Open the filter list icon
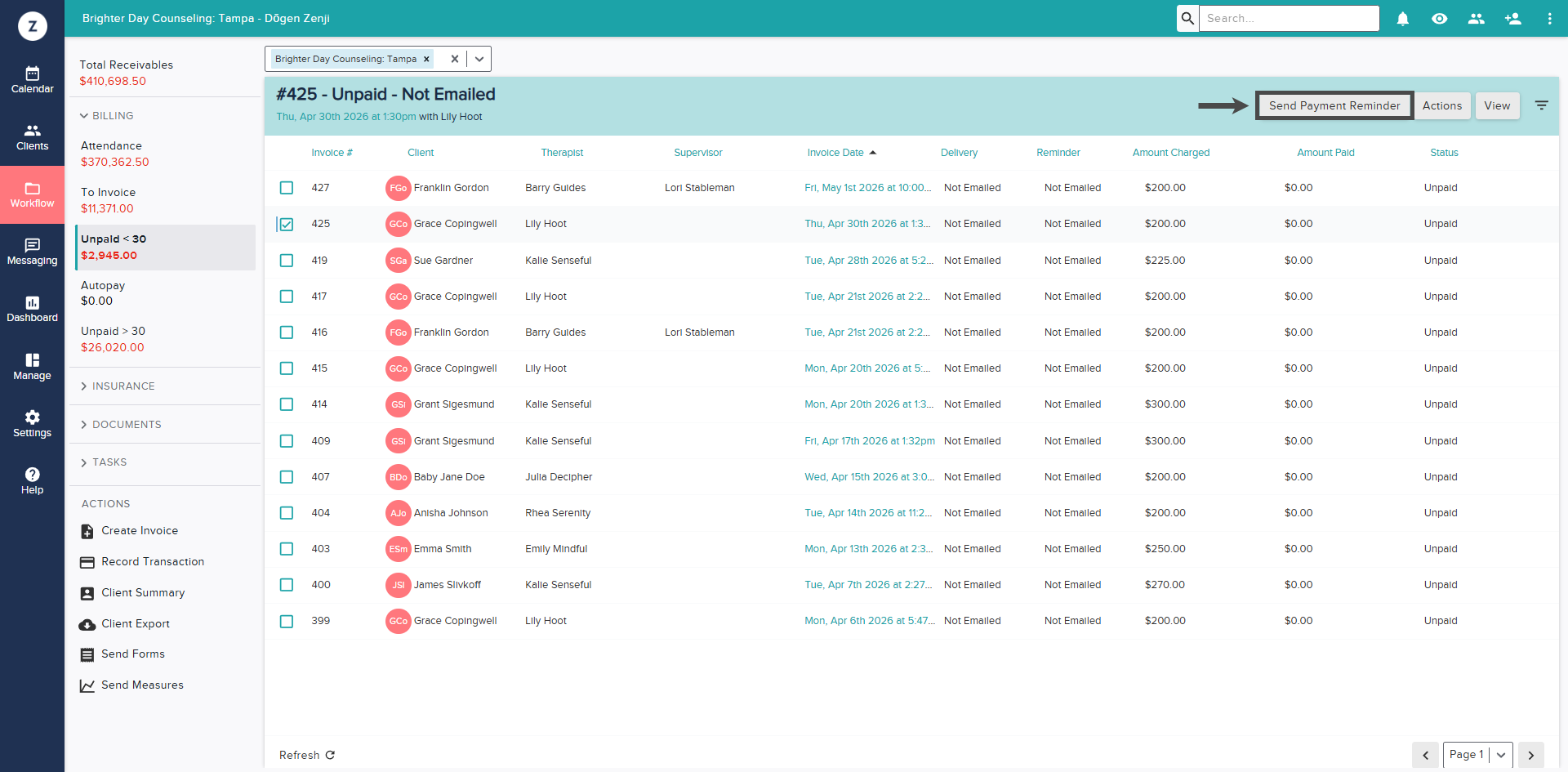The height and width of the screenshot is (772, 1568). [1542, 105]
